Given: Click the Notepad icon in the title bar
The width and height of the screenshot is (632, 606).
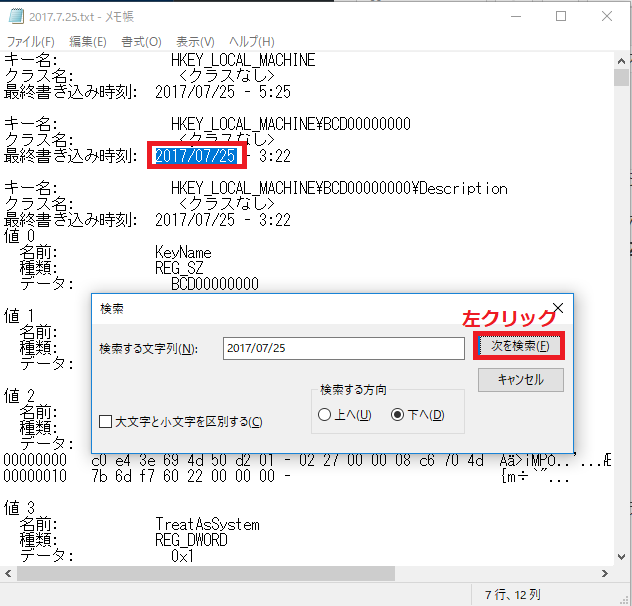Looking at the screenshot, I should point(17,16).
